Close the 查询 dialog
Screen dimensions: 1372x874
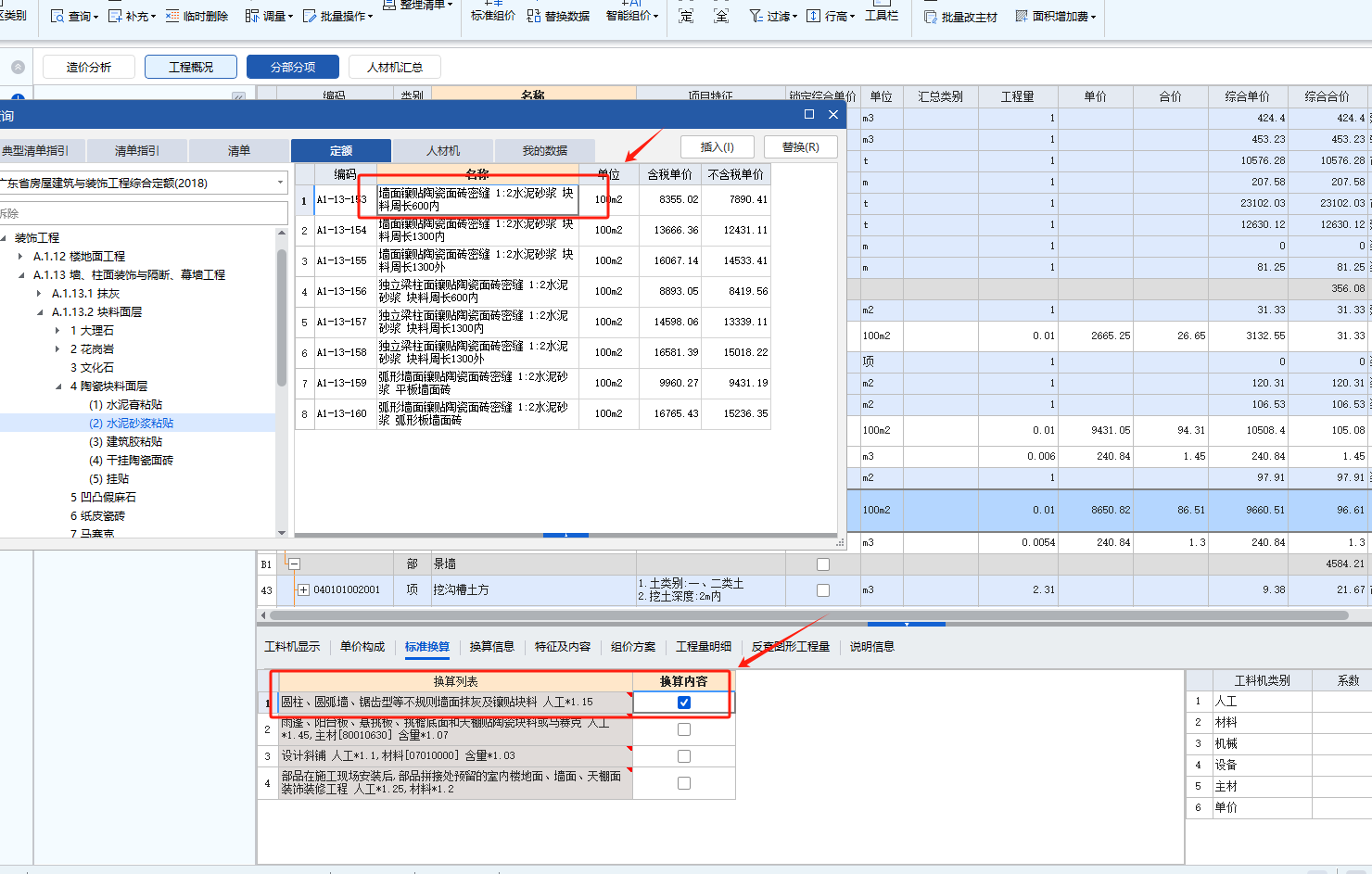tap(833, 114)
